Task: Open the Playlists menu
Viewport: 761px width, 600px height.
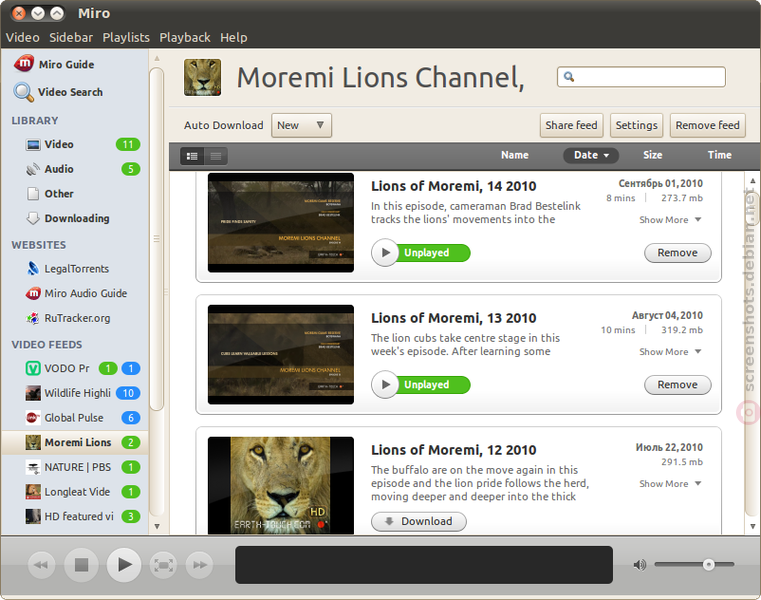Action: click(126, 37)
